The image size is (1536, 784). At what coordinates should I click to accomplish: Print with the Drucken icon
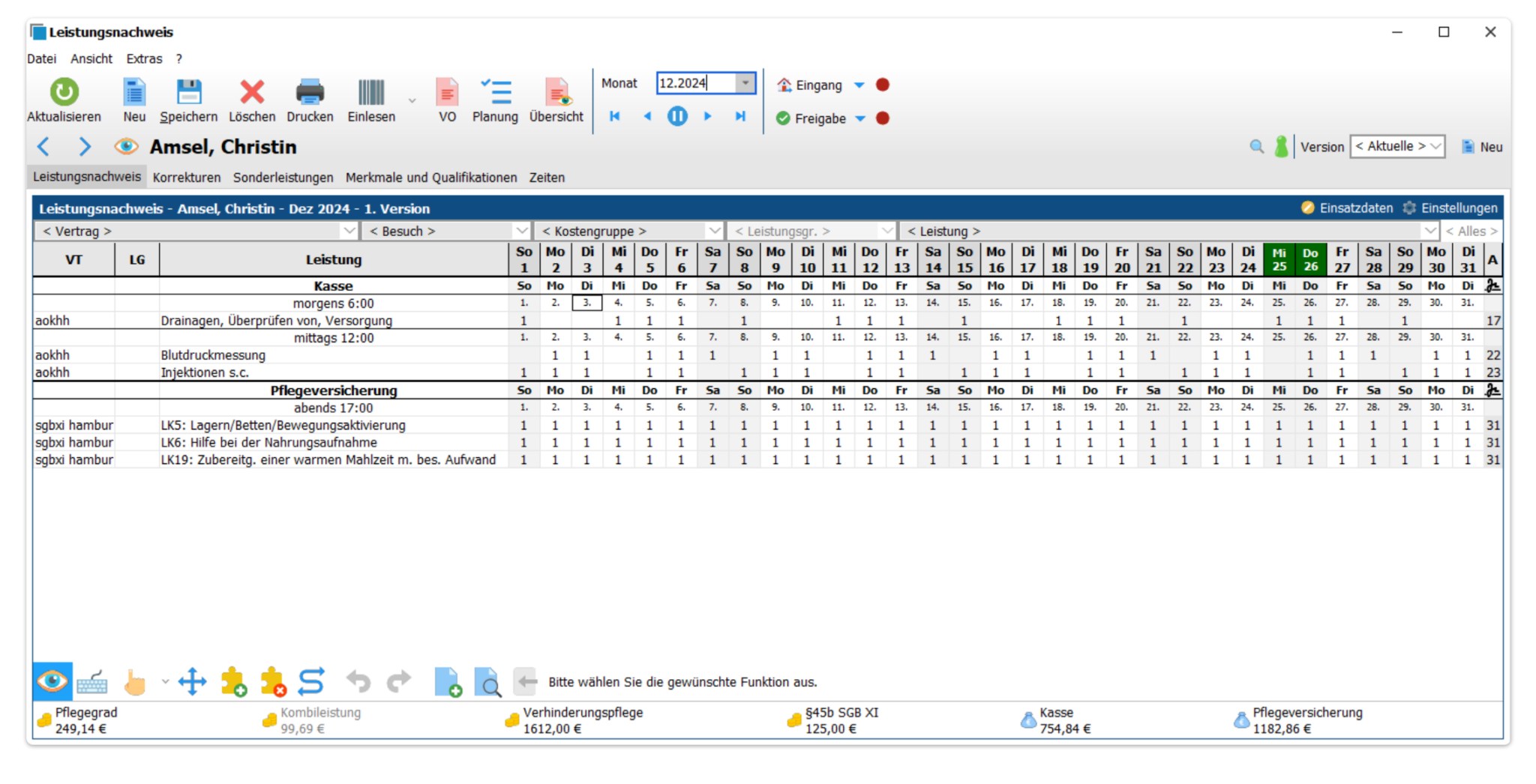[x=309, y=92]
